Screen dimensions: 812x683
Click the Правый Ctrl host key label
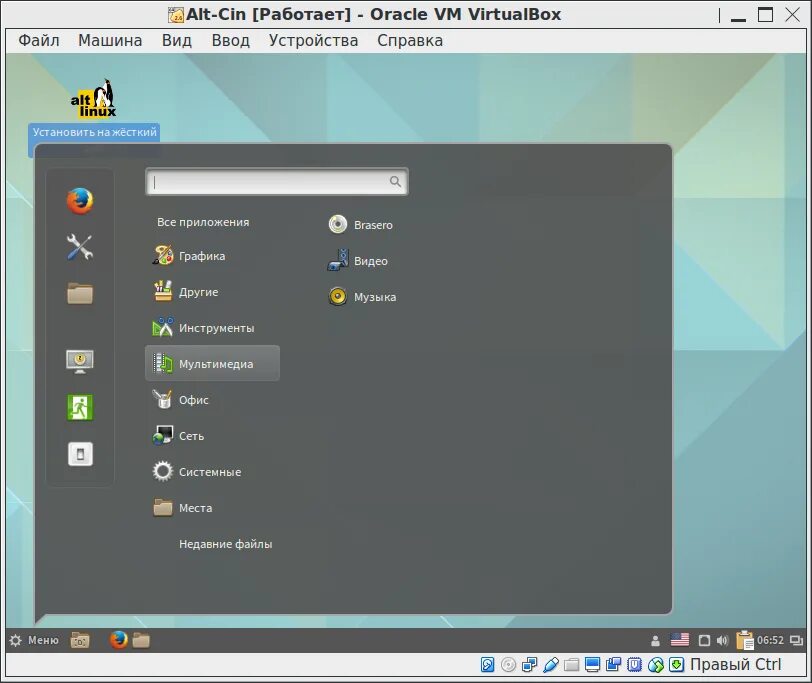[735, 664]
